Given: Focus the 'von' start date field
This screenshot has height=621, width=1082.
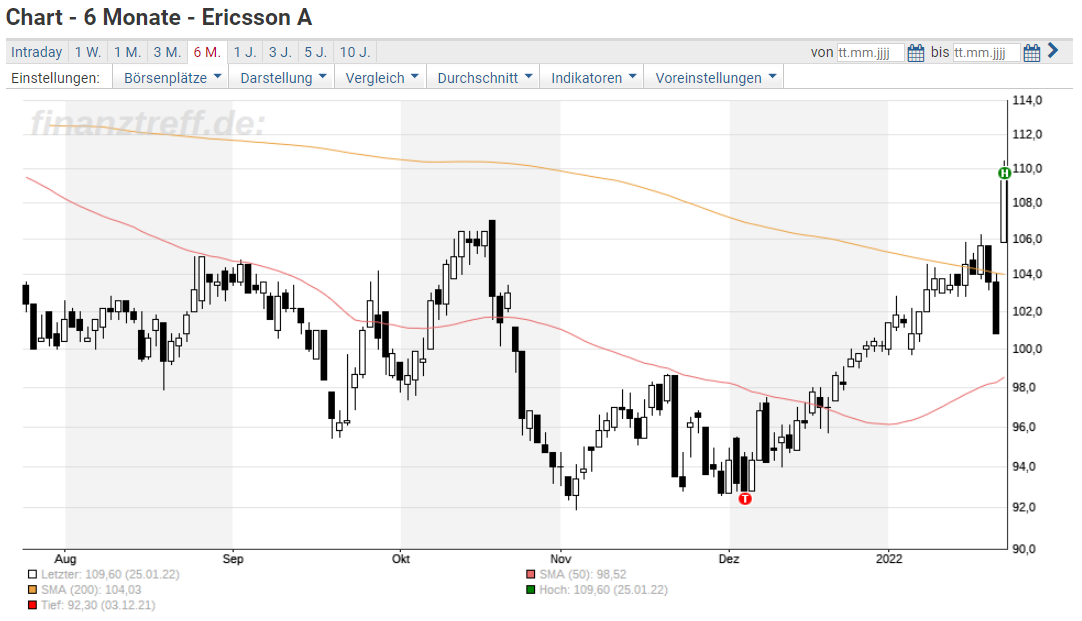Looking at the screenshot, I should click(870, 52).
